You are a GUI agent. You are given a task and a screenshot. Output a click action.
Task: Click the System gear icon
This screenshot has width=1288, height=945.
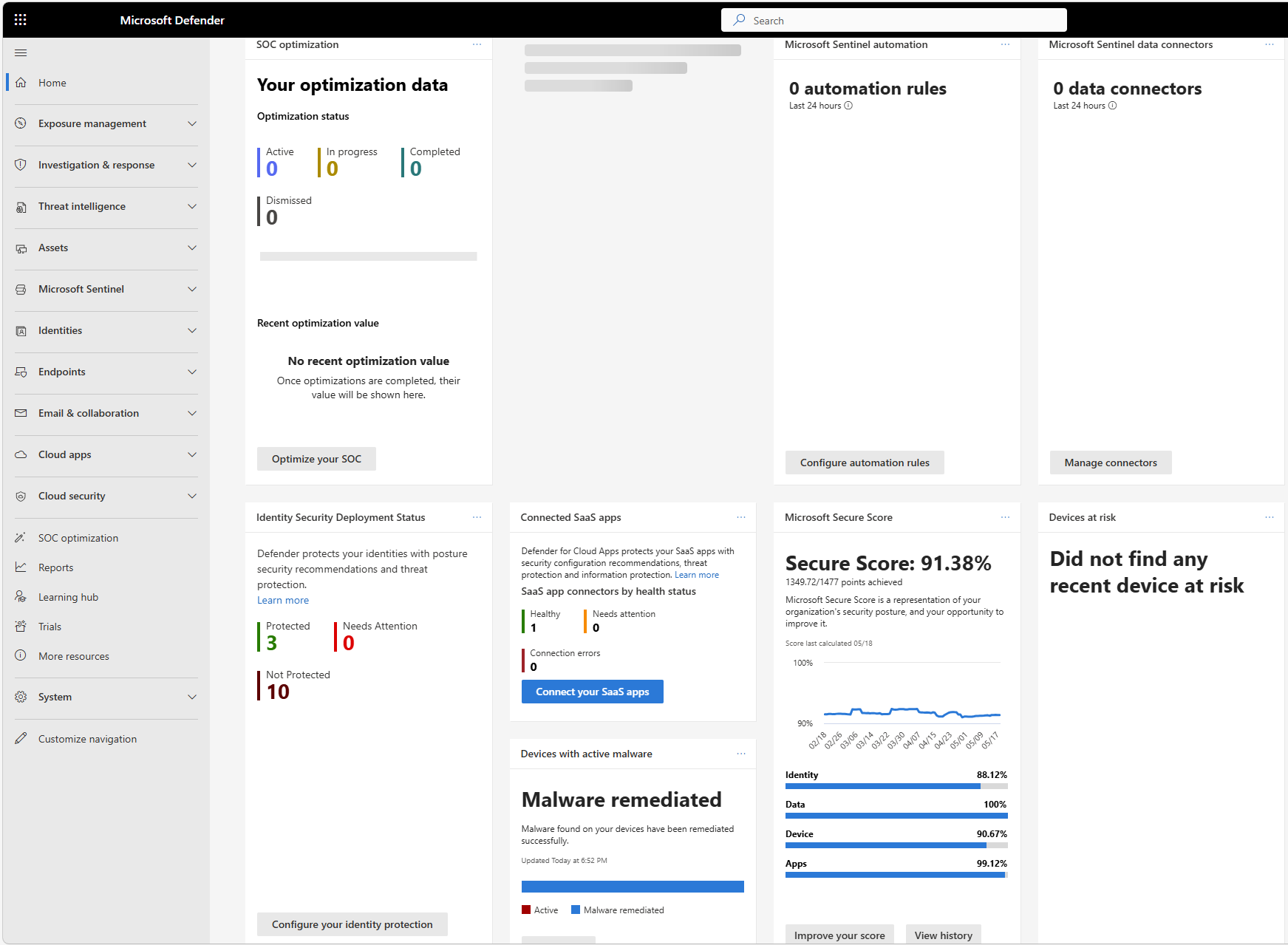(21, 697)
